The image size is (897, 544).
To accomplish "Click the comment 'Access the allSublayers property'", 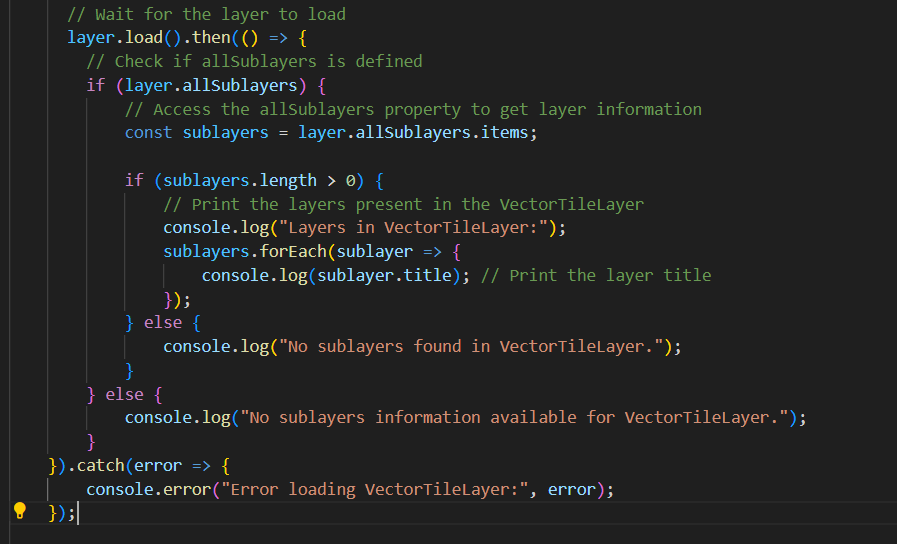I will [x=413, y=109].
